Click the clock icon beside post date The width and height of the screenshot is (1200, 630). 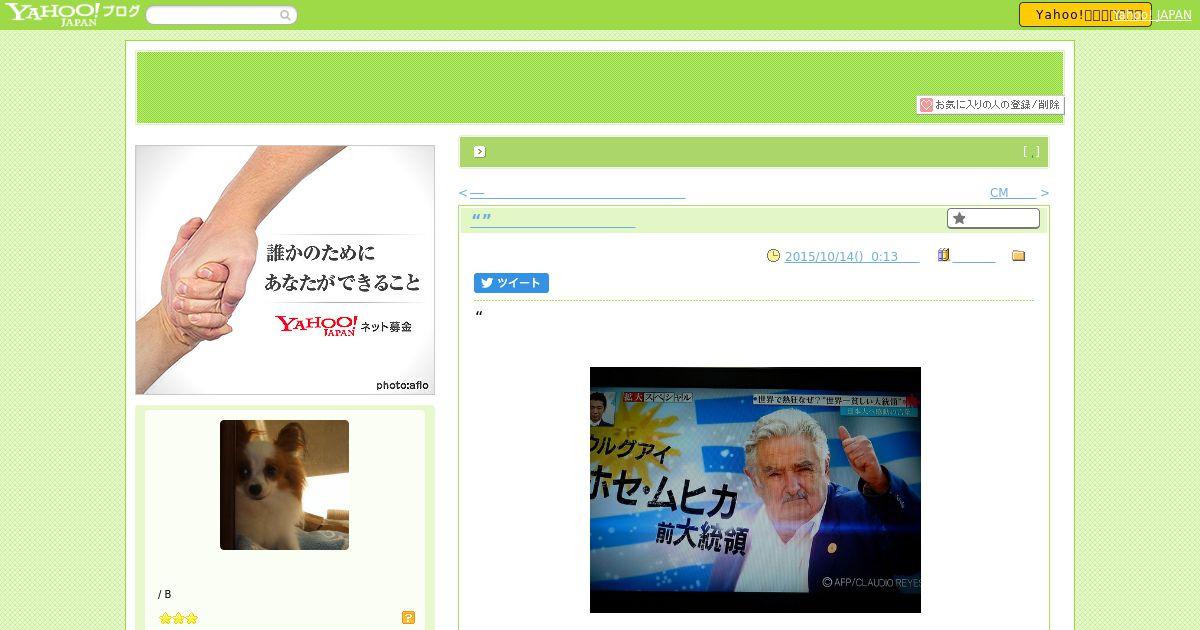(x=773, y=256)
